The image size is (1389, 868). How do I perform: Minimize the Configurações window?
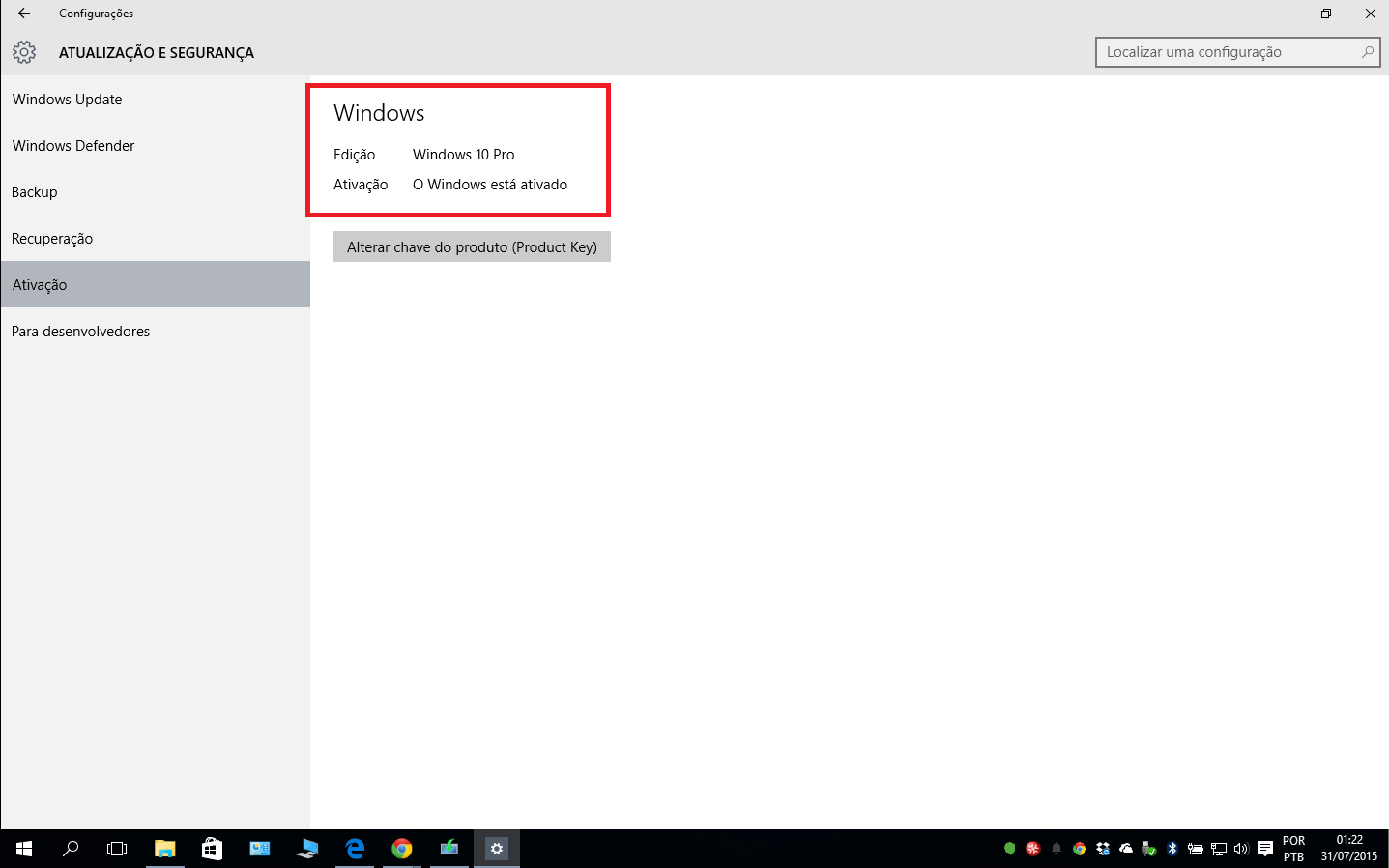click(1282, 14)
